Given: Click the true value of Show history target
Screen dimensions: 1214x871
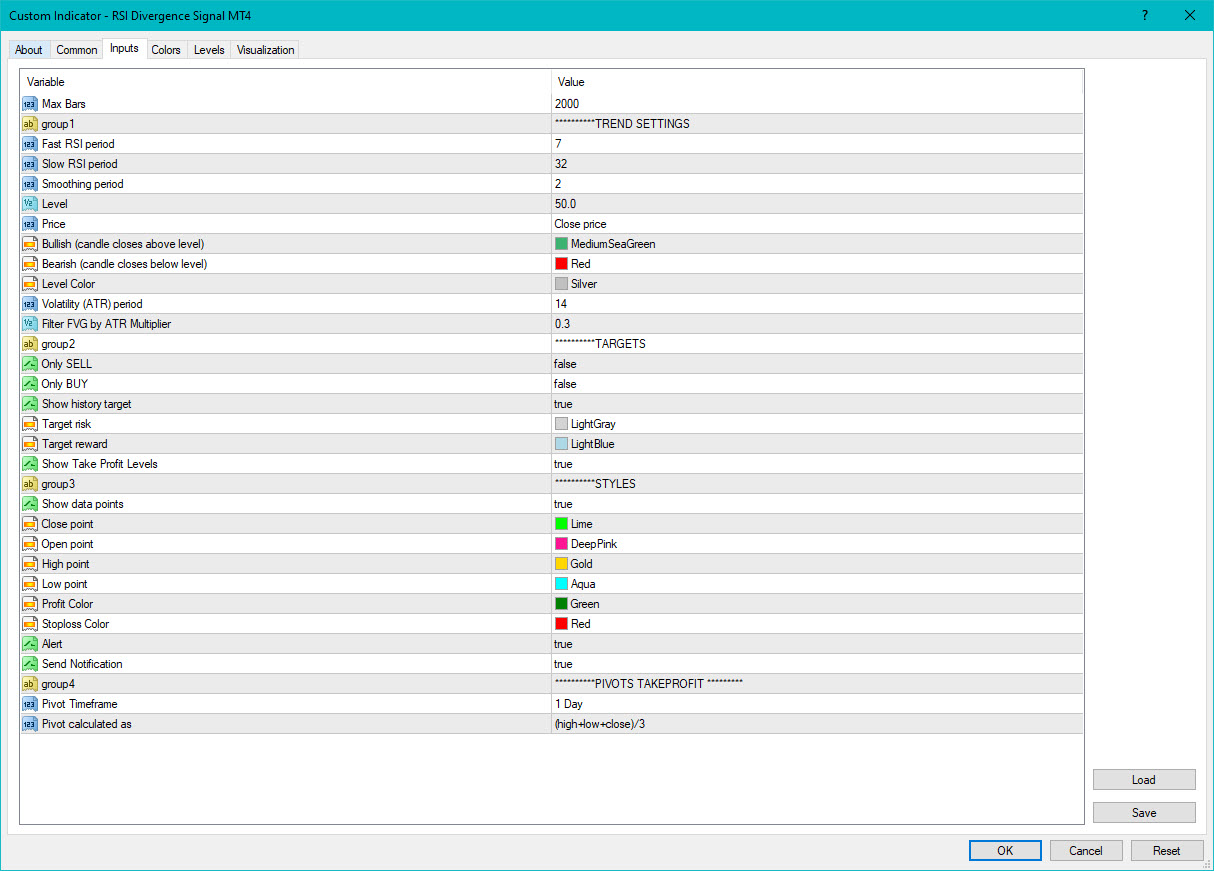Looking at the screenshot, I should (563, 404).
